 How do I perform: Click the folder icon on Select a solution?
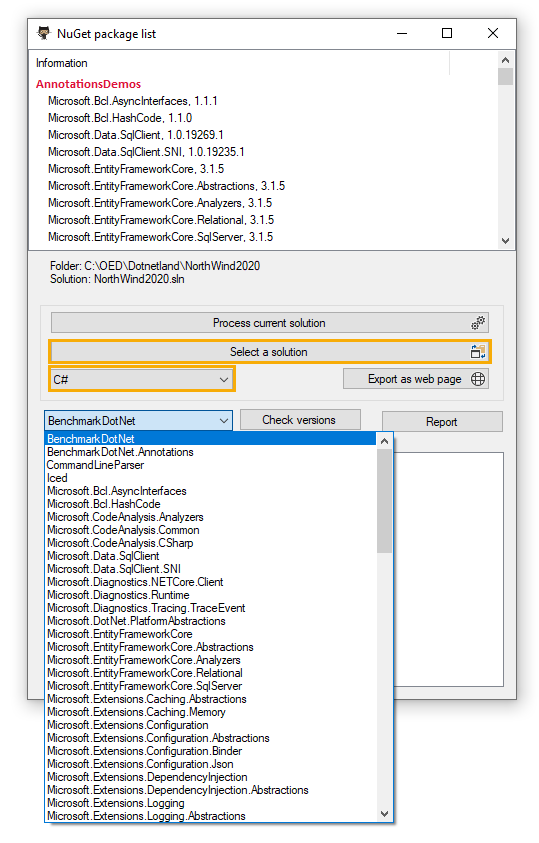click(477, 352)
